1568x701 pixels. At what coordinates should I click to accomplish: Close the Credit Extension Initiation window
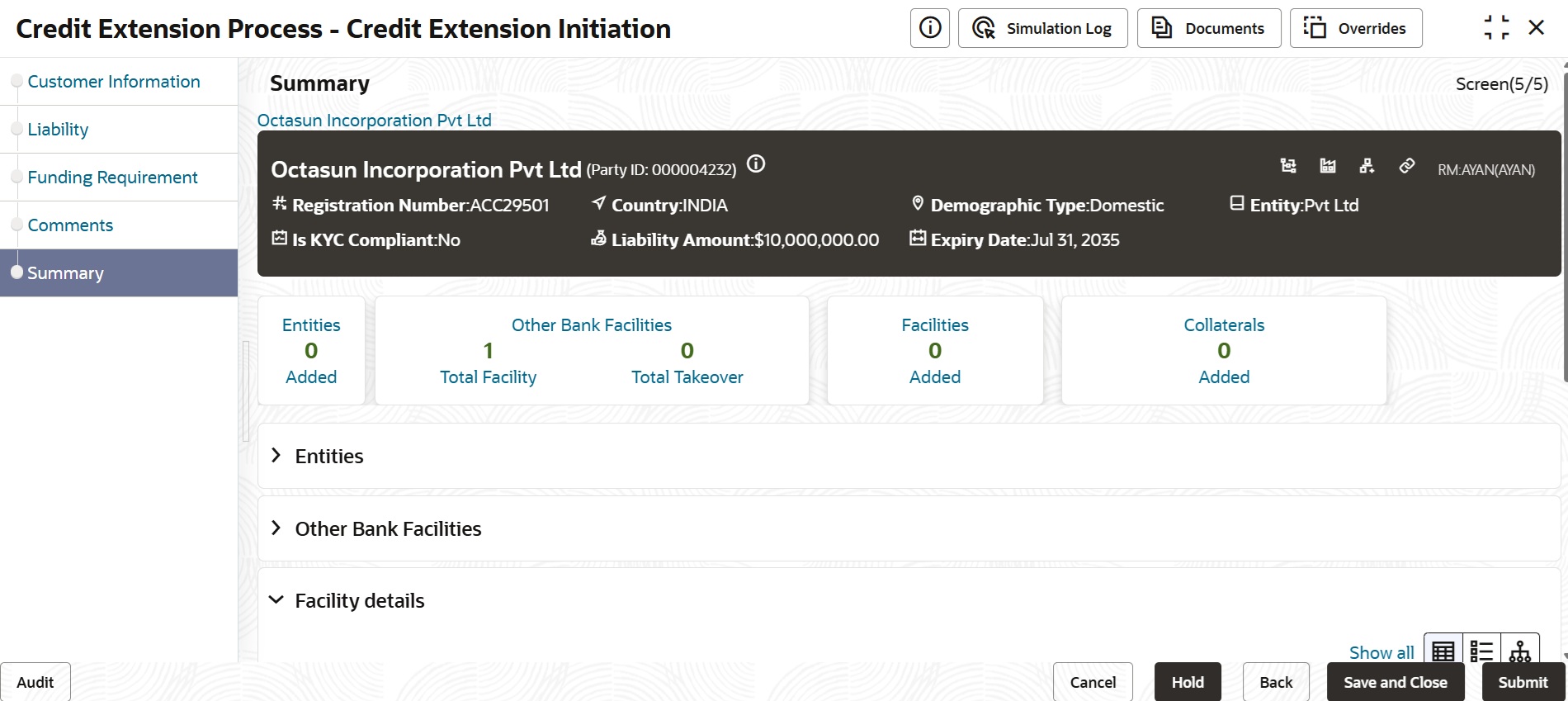coord(1537,28)
